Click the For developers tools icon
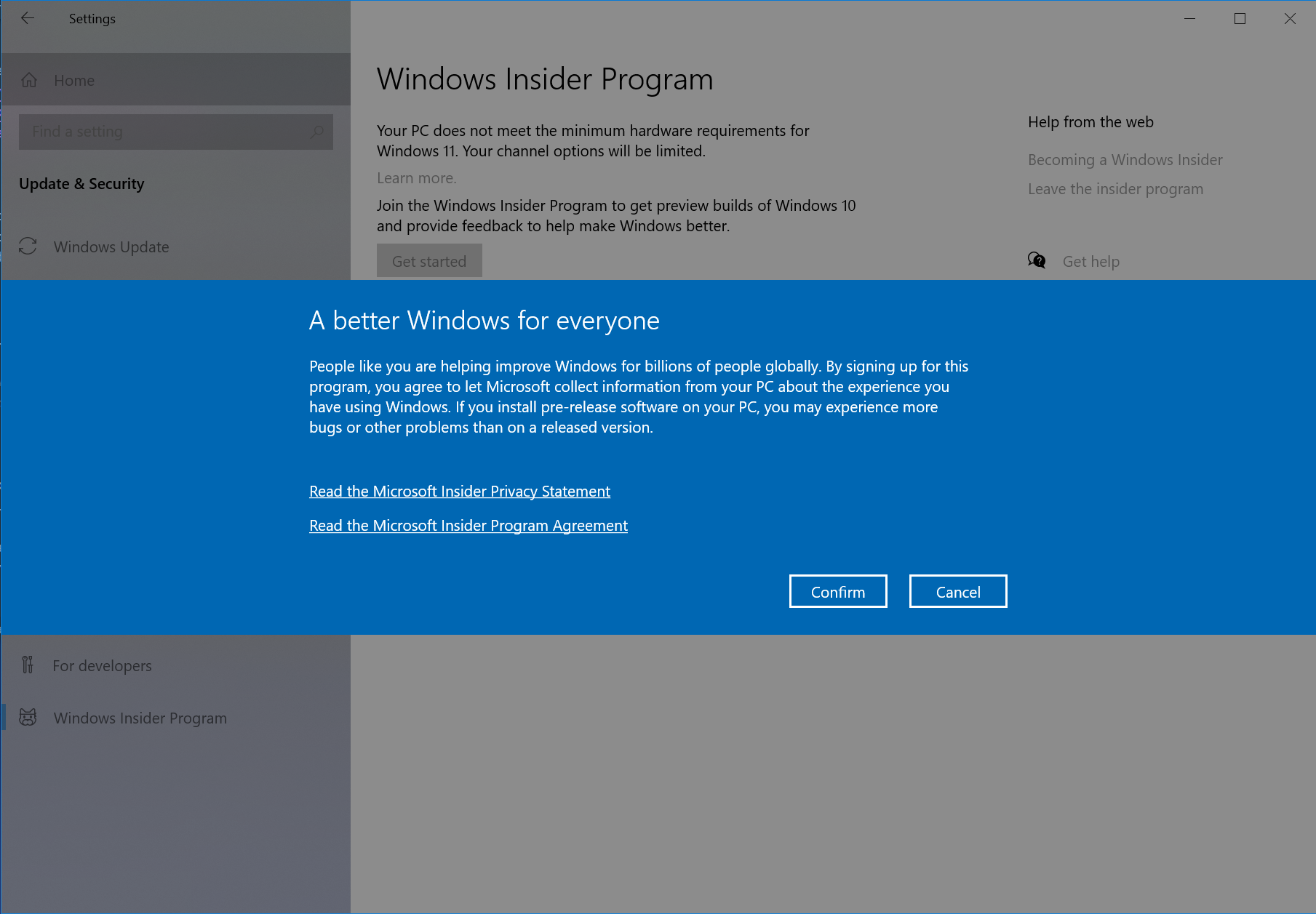Image resolution: width=1316 pixels, height=914 pixels. point(28,665)
